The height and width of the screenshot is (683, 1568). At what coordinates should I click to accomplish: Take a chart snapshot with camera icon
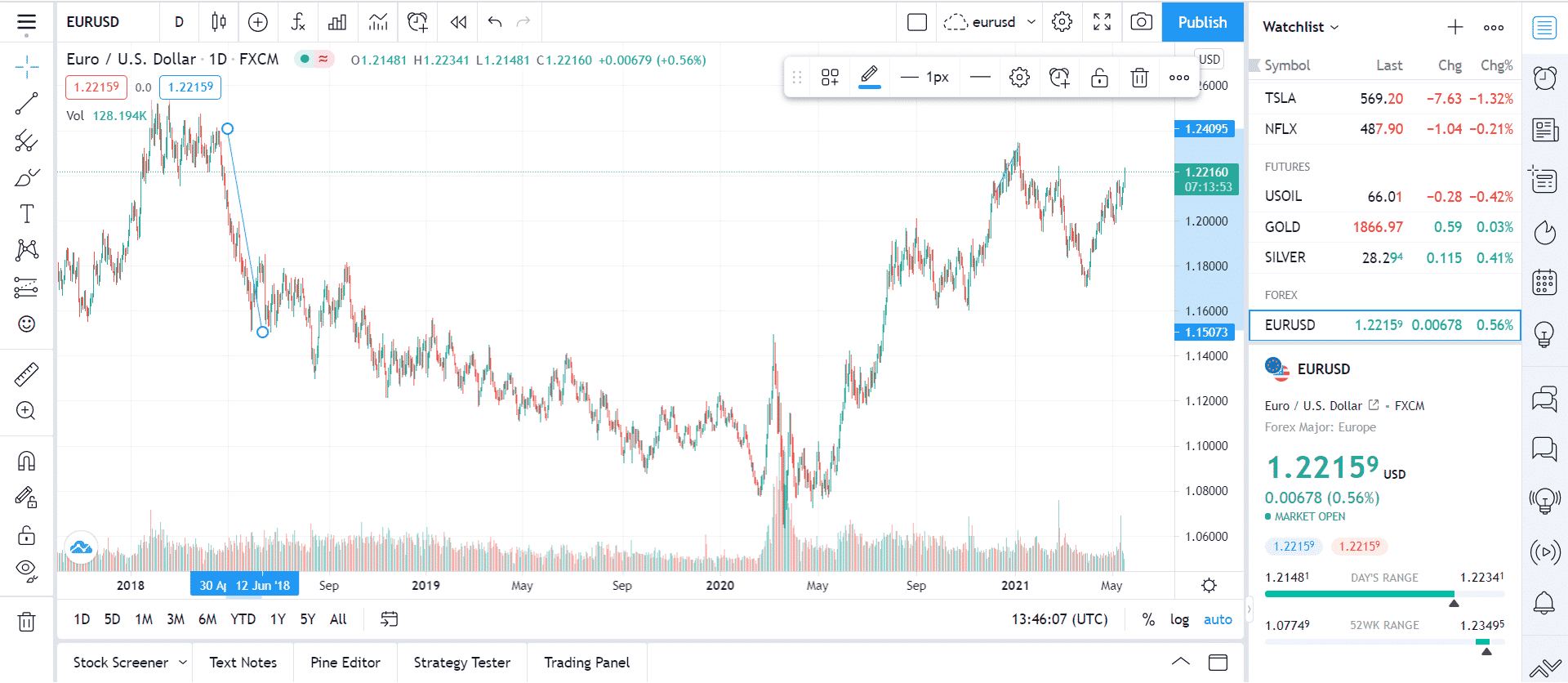(x=1141, y=22)
